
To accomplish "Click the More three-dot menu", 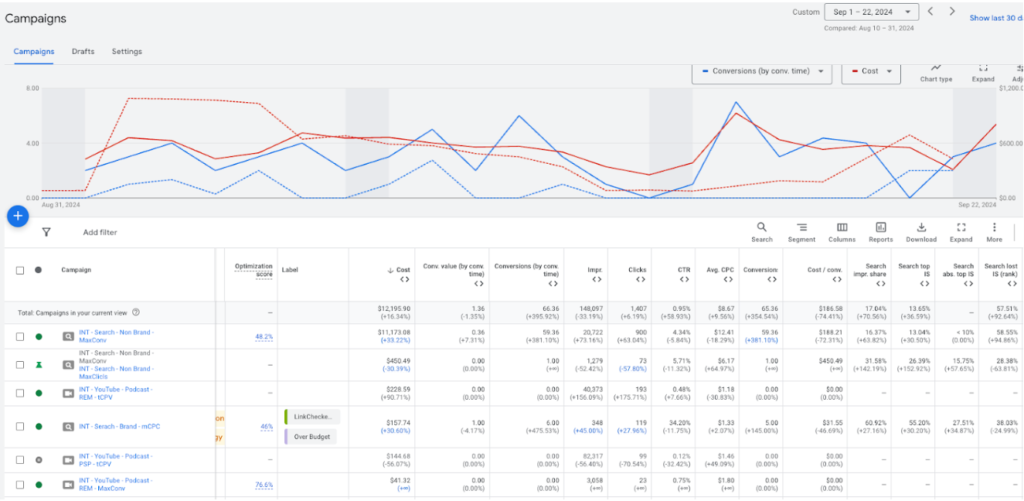I will (x=994, y=232).
